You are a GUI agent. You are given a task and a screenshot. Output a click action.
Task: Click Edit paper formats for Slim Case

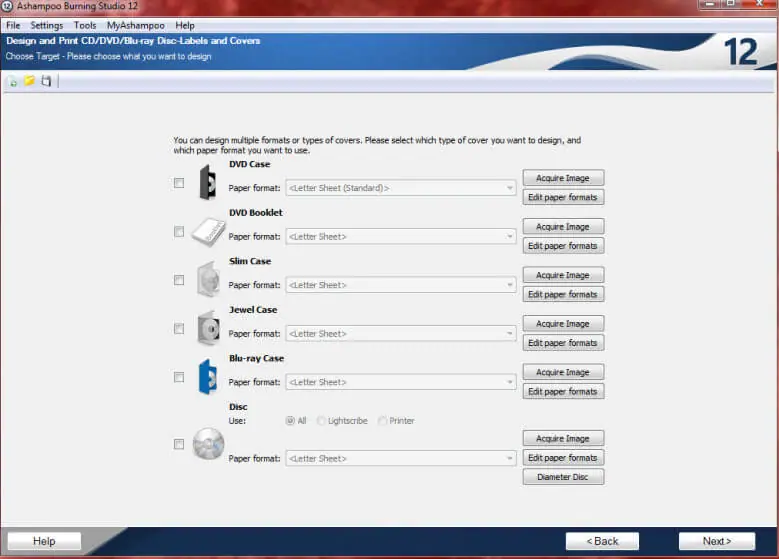[x=563, y=294]
